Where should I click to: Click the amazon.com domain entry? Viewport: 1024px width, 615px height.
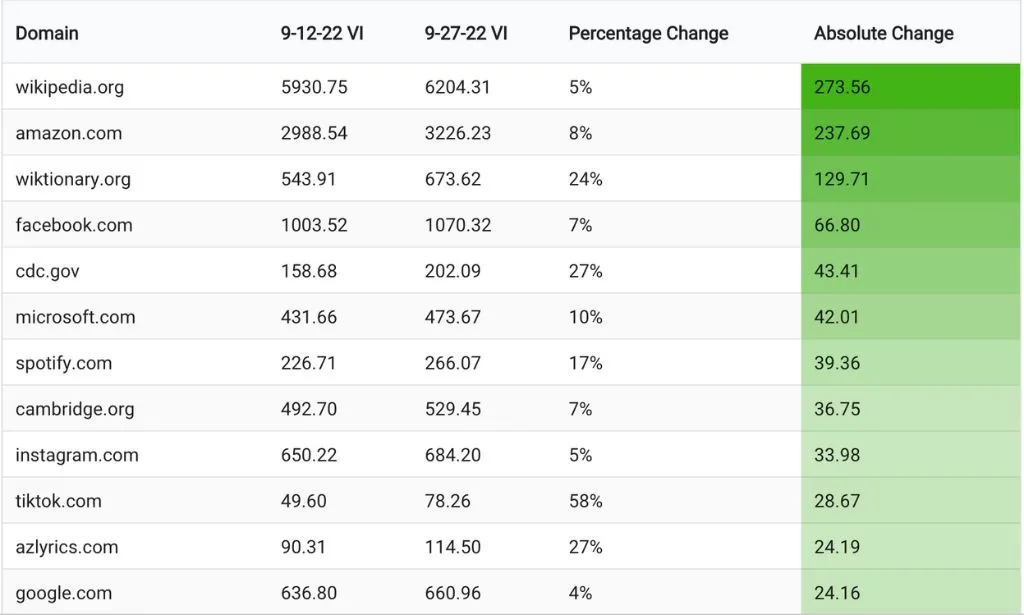[69, 133]
